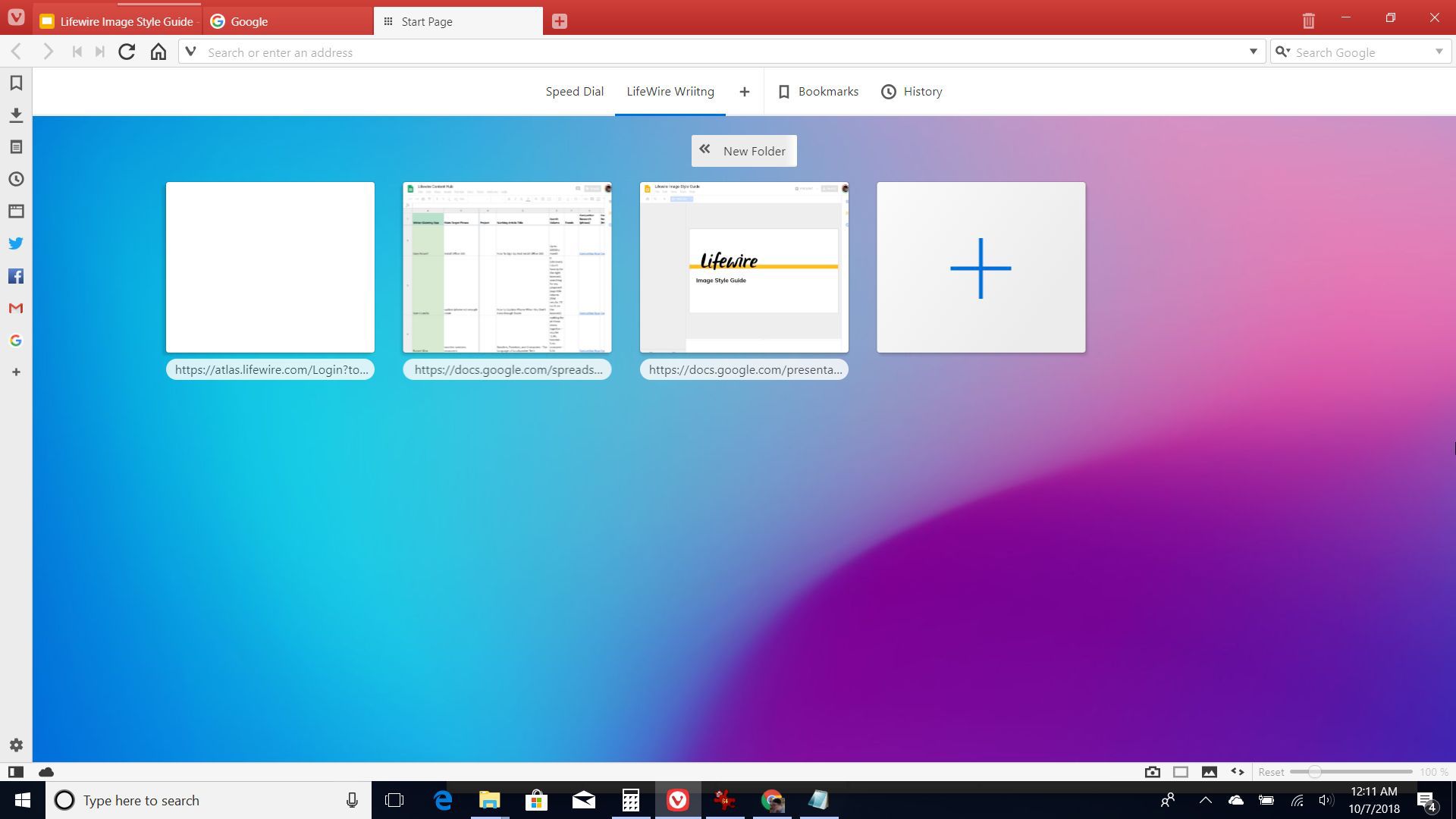Open the Twitter web panel

(x=16, y=243)
